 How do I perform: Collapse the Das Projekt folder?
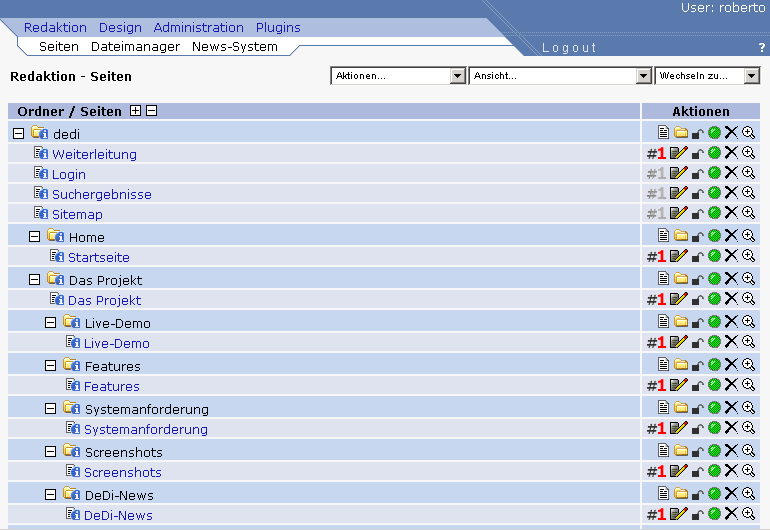click(x=35, y=280)
